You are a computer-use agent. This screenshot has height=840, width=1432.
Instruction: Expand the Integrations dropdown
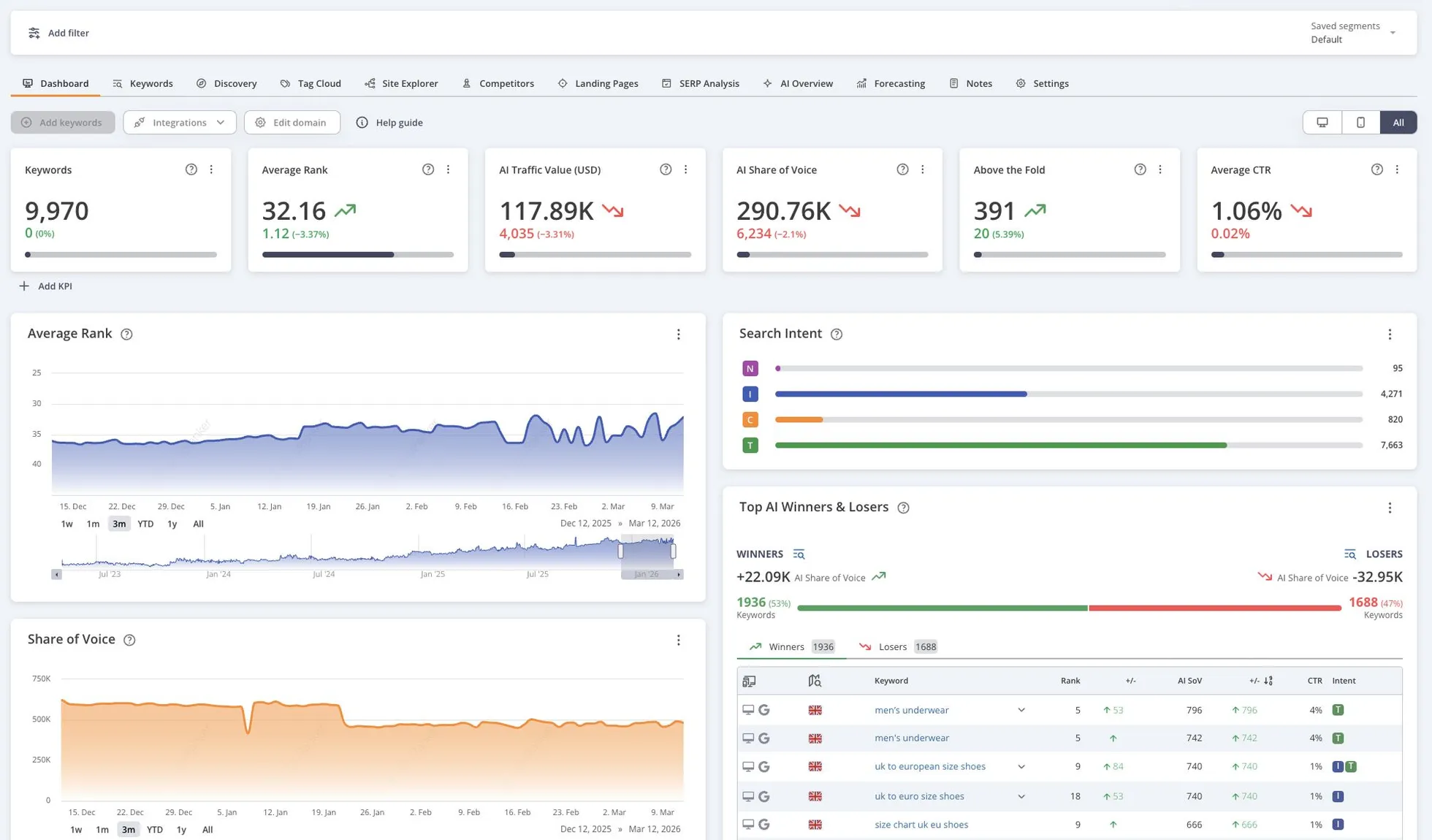click(x=179, y=122)
